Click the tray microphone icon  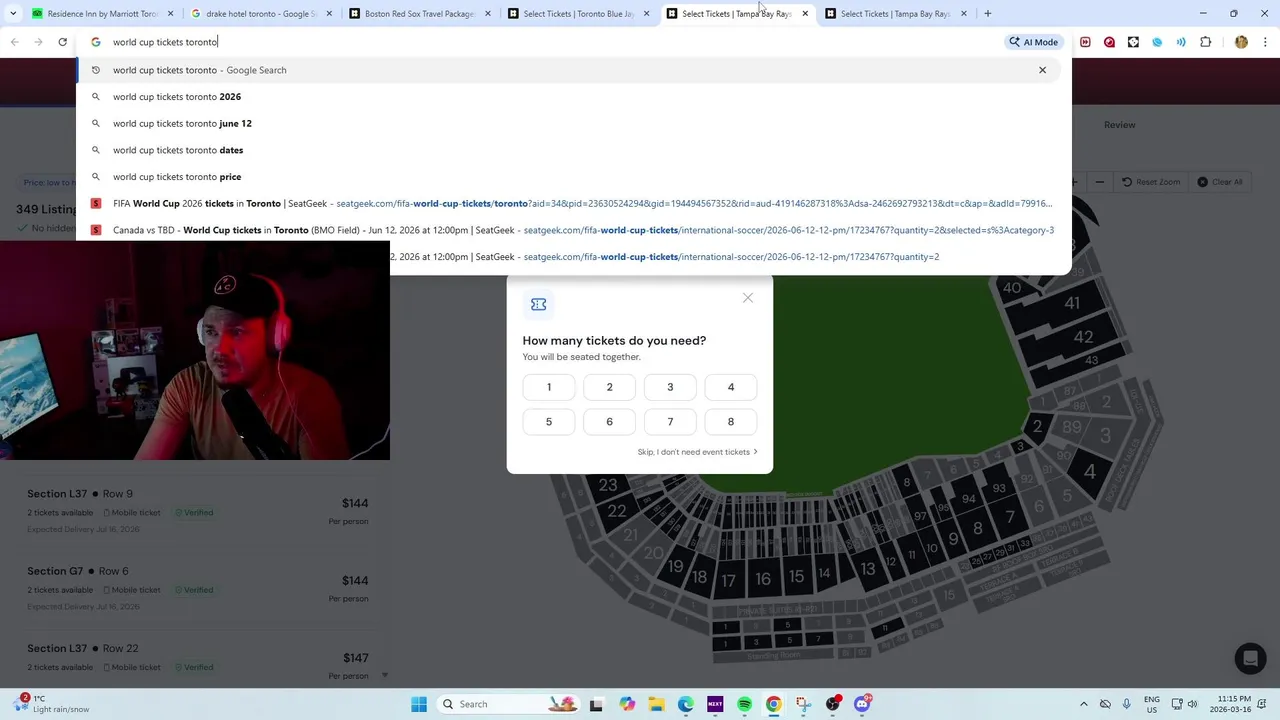(1127, 704)
